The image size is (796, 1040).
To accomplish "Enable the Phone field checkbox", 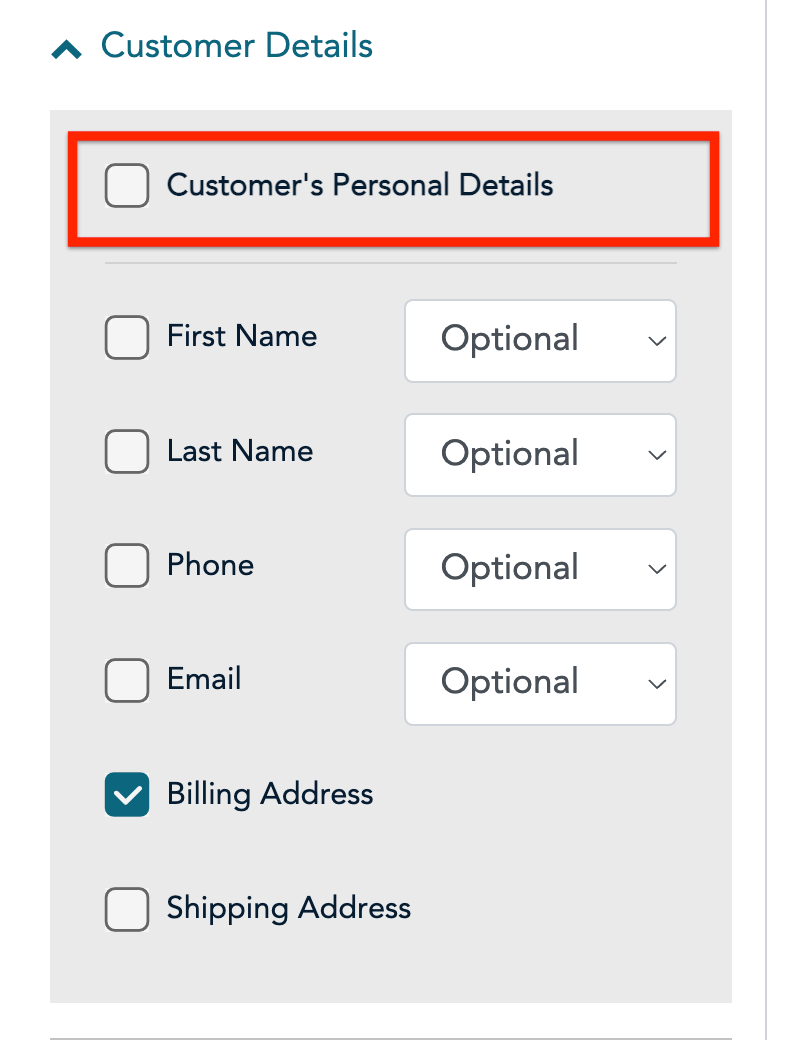I will tap(127, 565).
